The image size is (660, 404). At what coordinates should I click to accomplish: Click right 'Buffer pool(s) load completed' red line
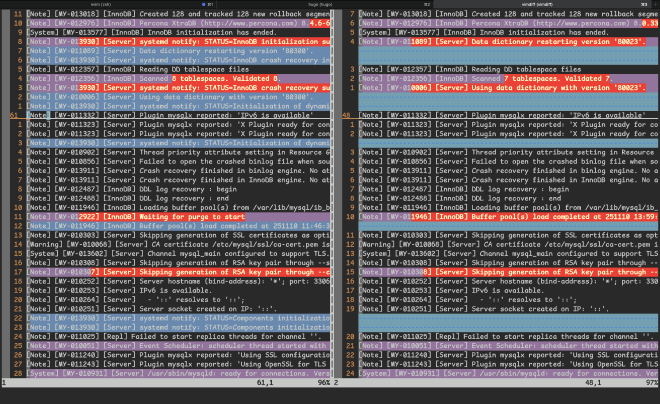(509, 217)
